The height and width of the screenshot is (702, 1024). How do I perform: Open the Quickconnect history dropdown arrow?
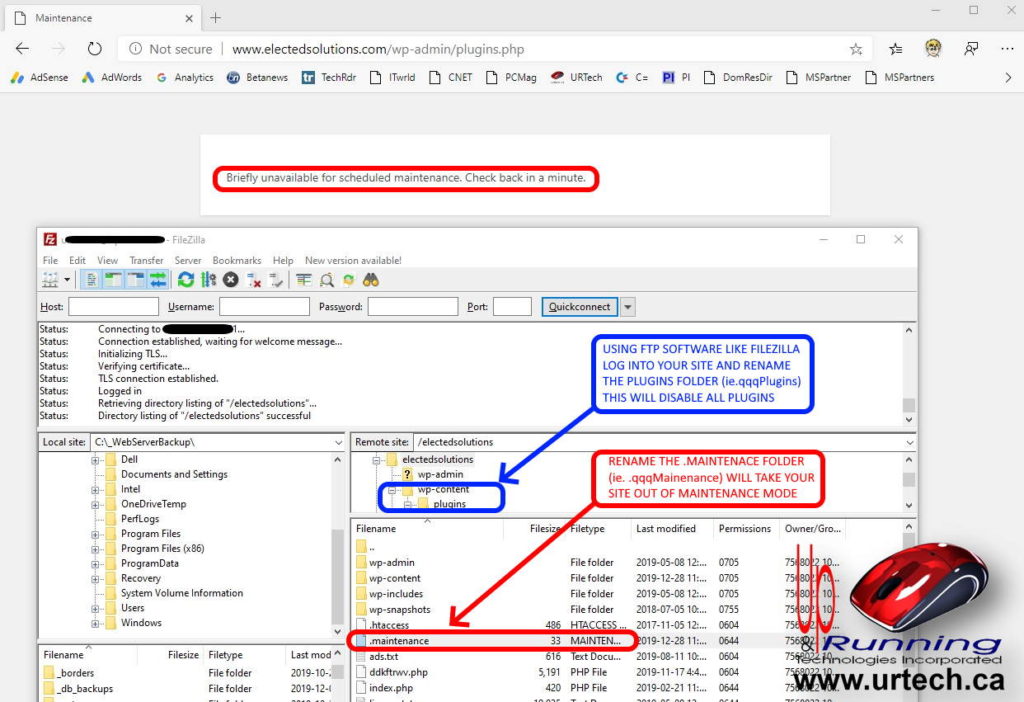pos(628,307)
